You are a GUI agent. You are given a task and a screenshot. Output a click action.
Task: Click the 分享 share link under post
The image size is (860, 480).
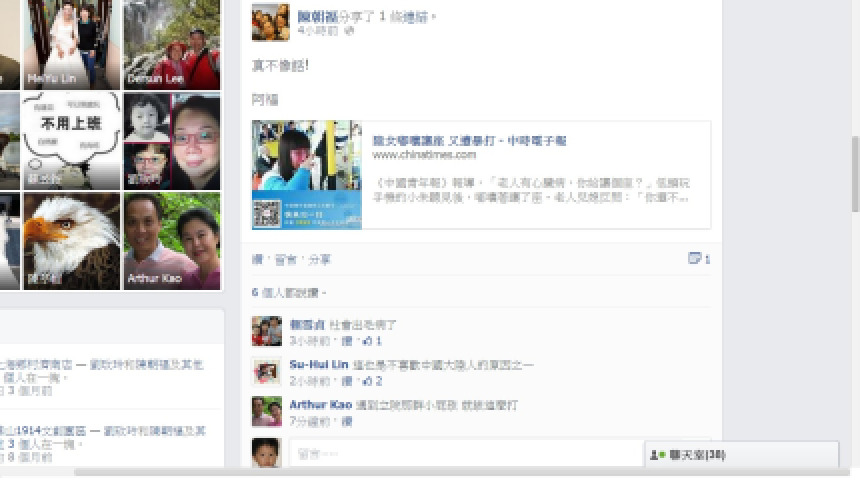click(x=319, y=259)
